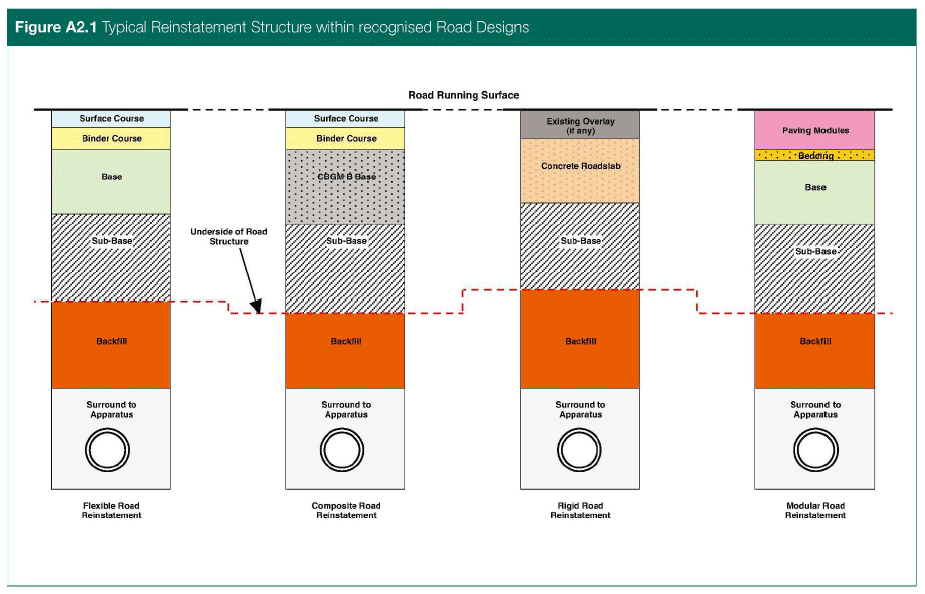This screenshot has height=594, width=925.
Task: Select the grey dotted CBGM B Base block
Action: click(345, 187)
